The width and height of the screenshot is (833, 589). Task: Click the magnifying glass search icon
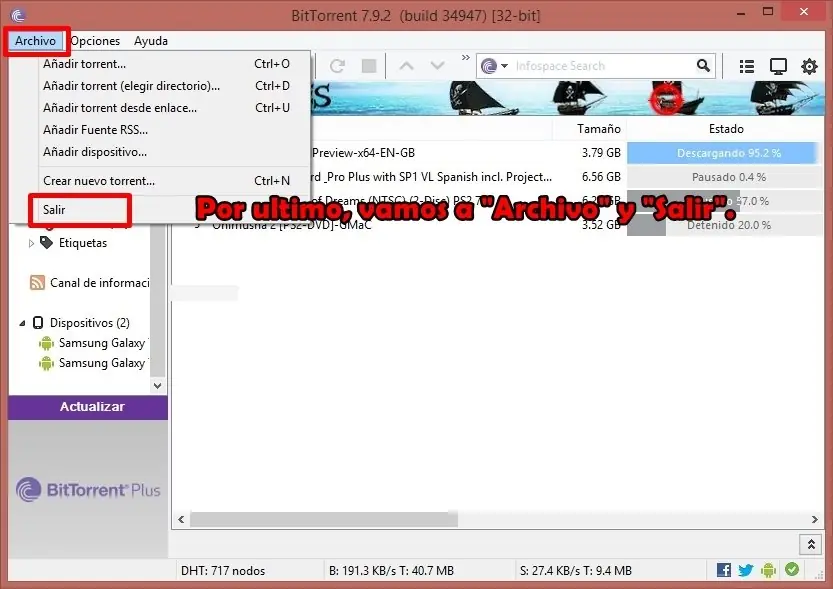(x=703, y=65)
